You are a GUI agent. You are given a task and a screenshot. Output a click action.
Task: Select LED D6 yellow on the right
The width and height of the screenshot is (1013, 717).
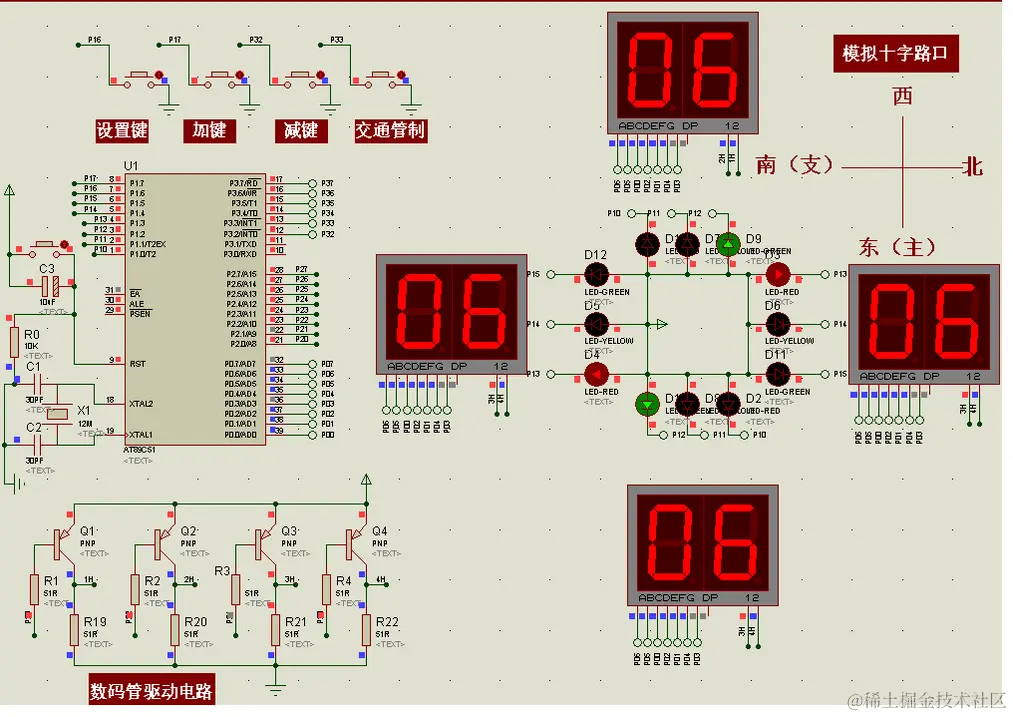pos(778,324)
